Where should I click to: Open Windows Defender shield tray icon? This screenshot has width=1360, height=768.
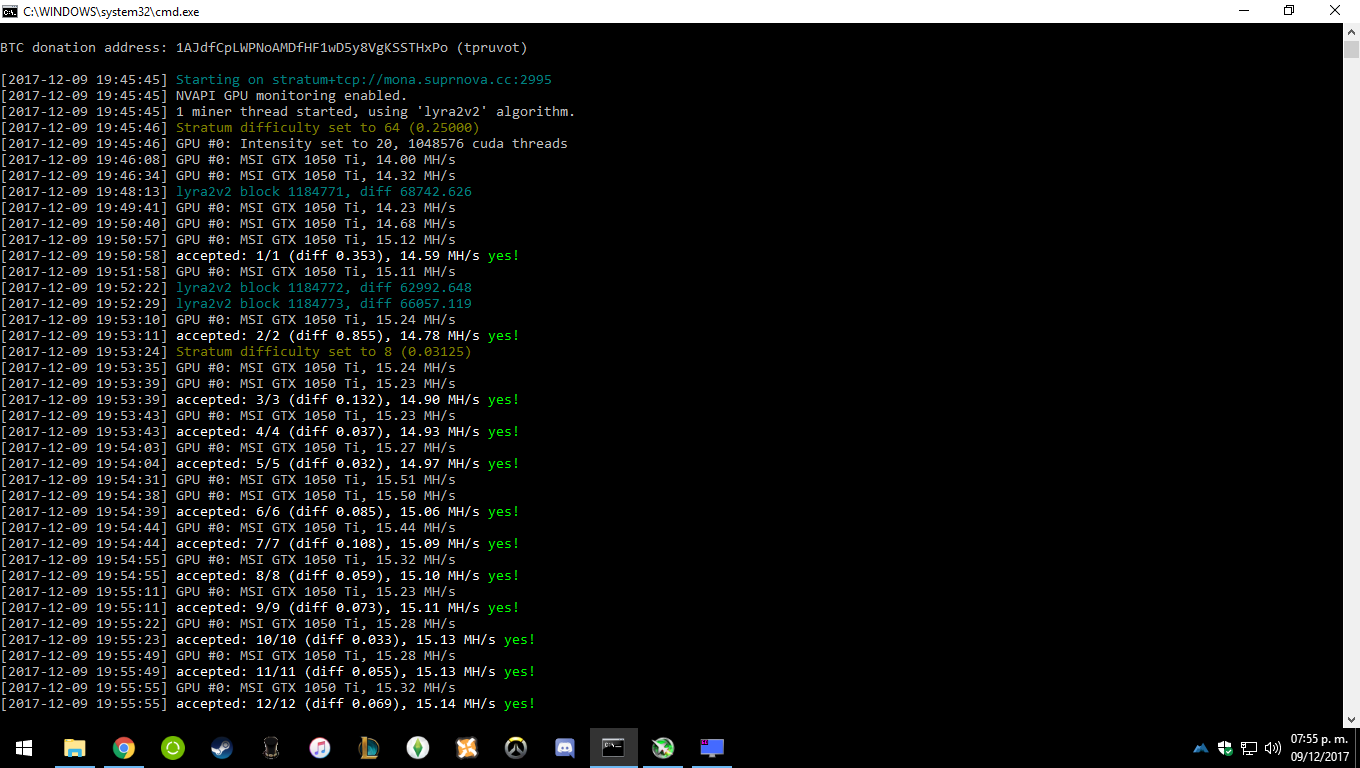click(1226, 748)
